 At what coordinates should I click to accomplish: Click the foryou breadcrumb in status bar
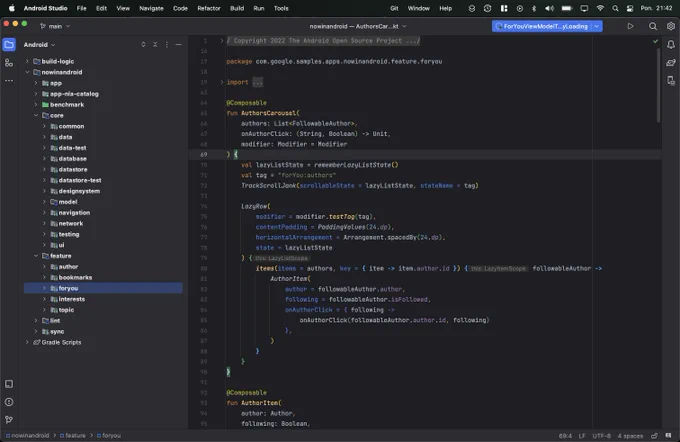[108, 435]
